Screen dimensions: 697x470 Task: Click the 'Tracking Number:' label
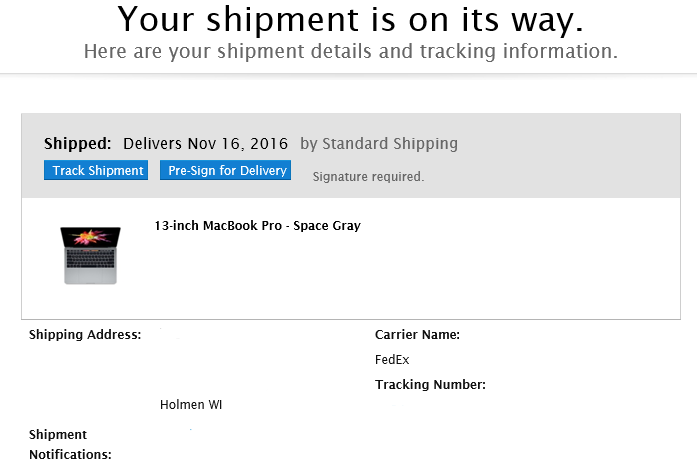(430, 384)
